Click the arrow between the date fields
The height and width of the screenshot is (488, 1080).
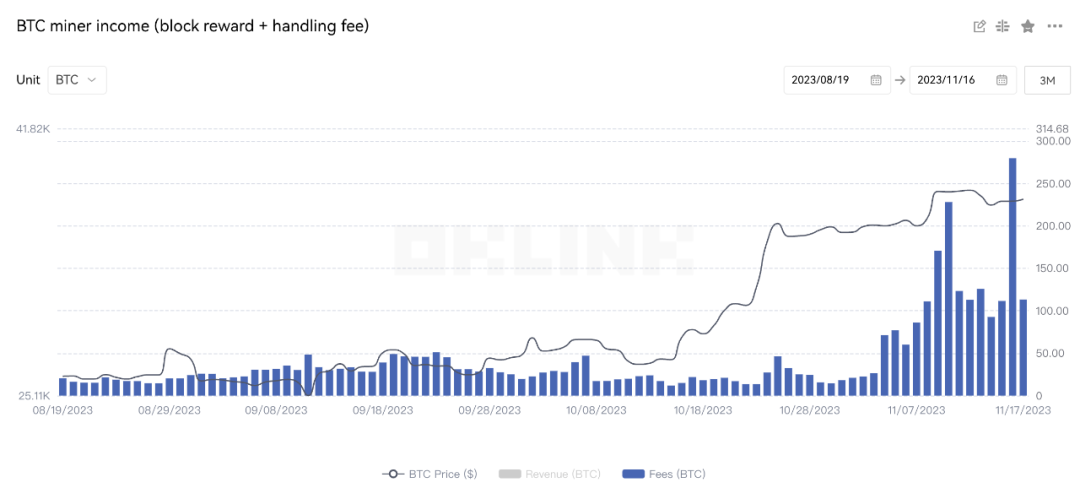(900, 80)
